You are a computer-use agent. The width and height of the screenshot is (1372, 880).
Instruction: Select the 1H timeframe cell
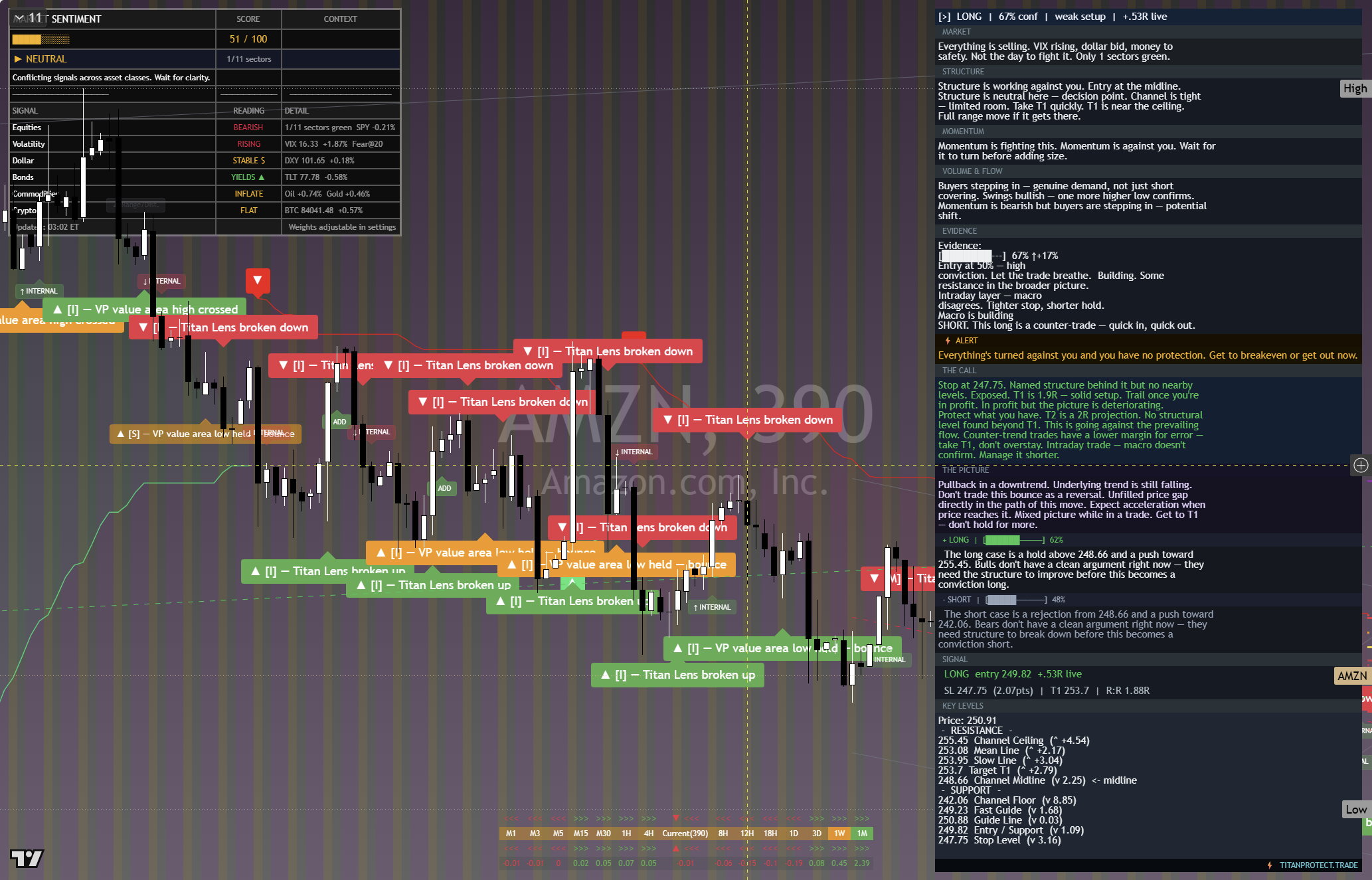click(626, 834)
